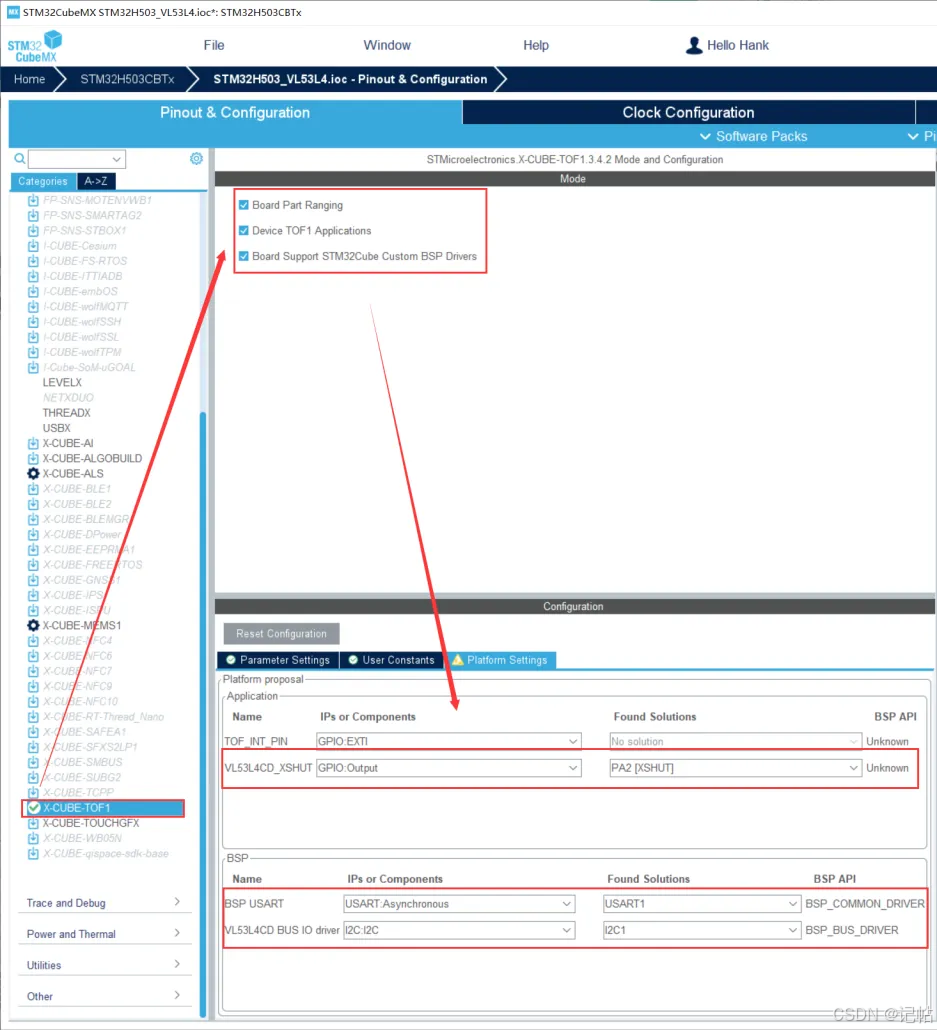Expand the Software Packs menu
The width and height of the screenshot is (937, 1030).
[x=753, y=136]
